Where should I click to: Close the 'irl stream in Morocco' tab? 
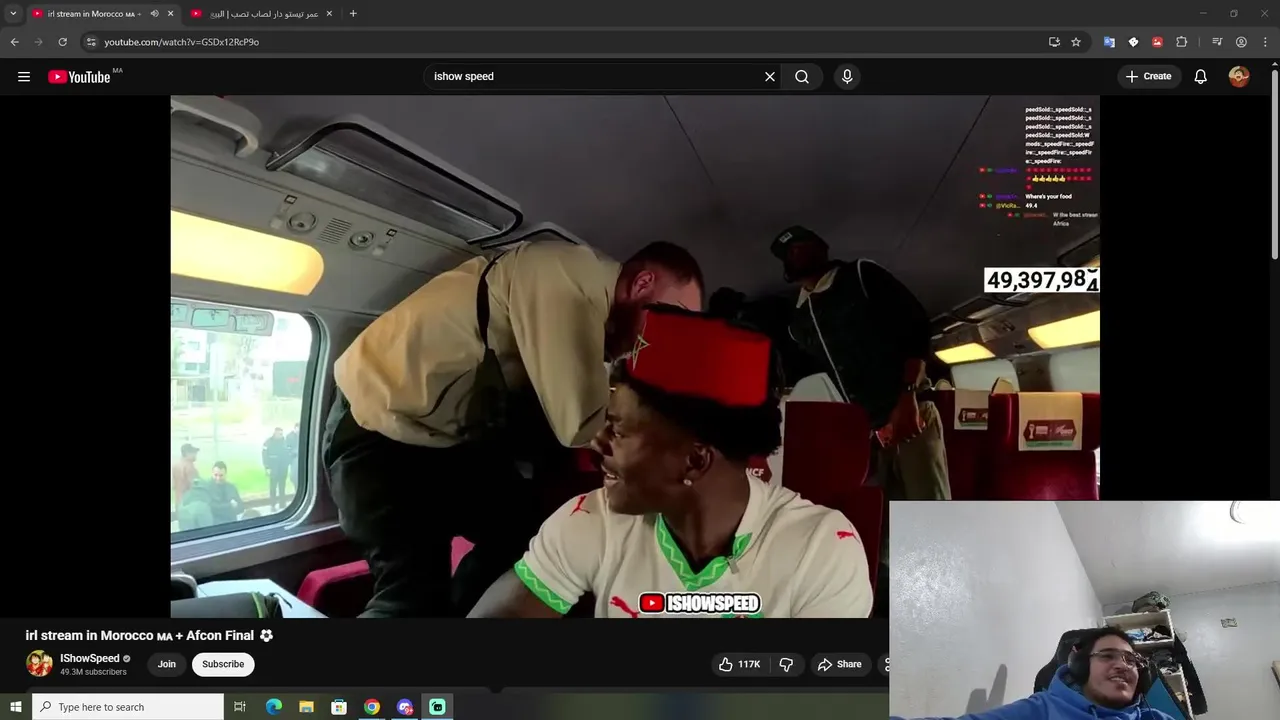pos(170,14)
